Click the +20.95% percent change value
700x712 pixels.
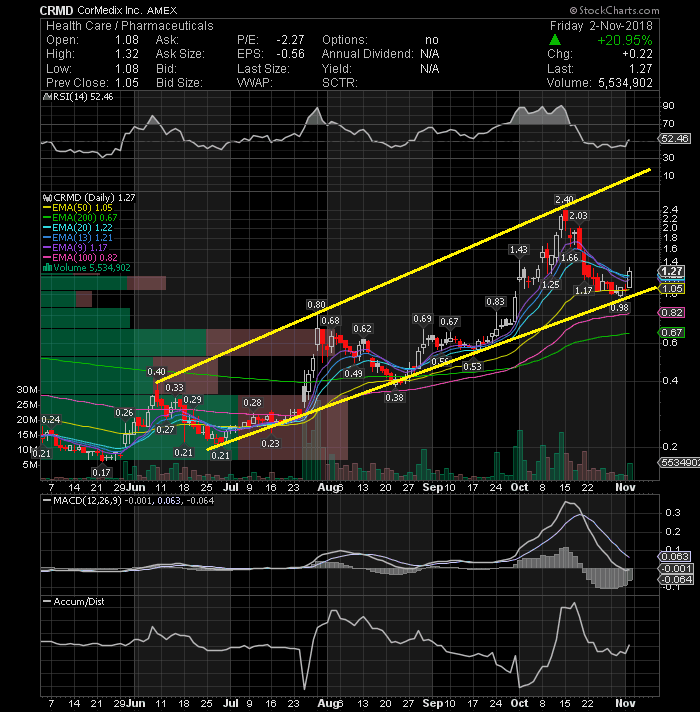click(x=625, y=40)
